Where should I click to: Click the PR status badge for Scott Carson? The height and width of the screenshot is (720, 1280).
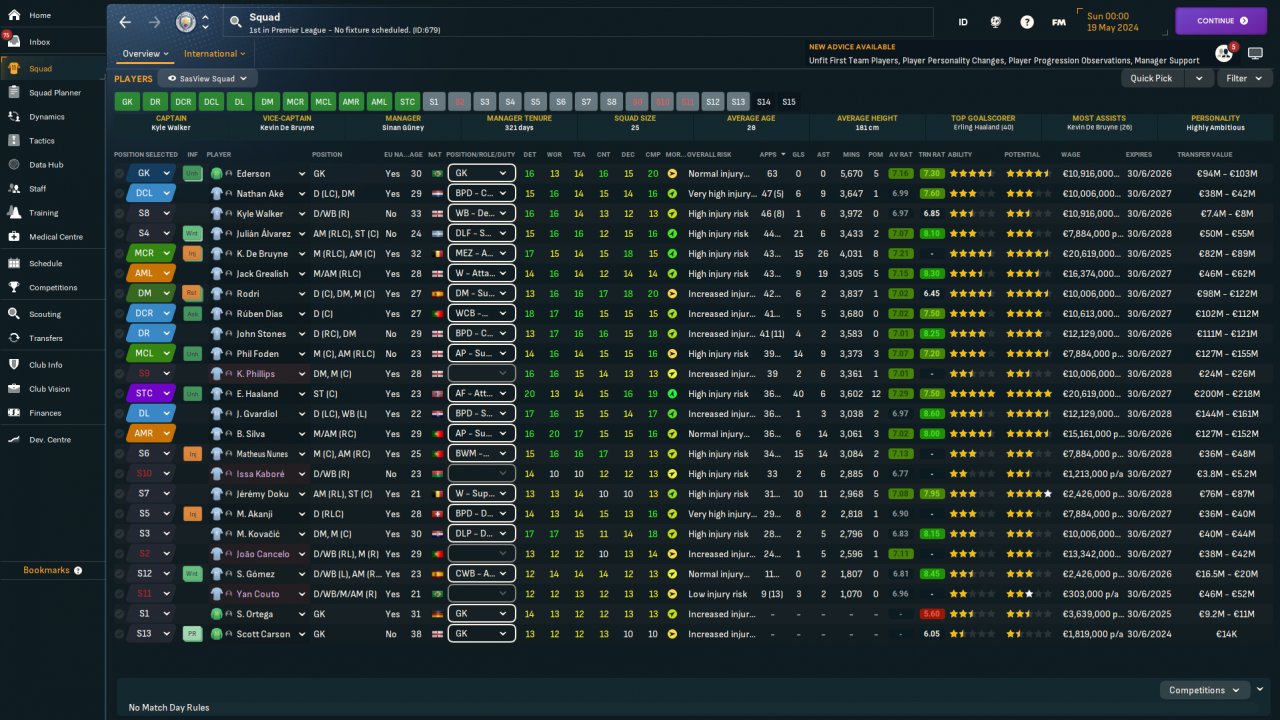[193, 634]
